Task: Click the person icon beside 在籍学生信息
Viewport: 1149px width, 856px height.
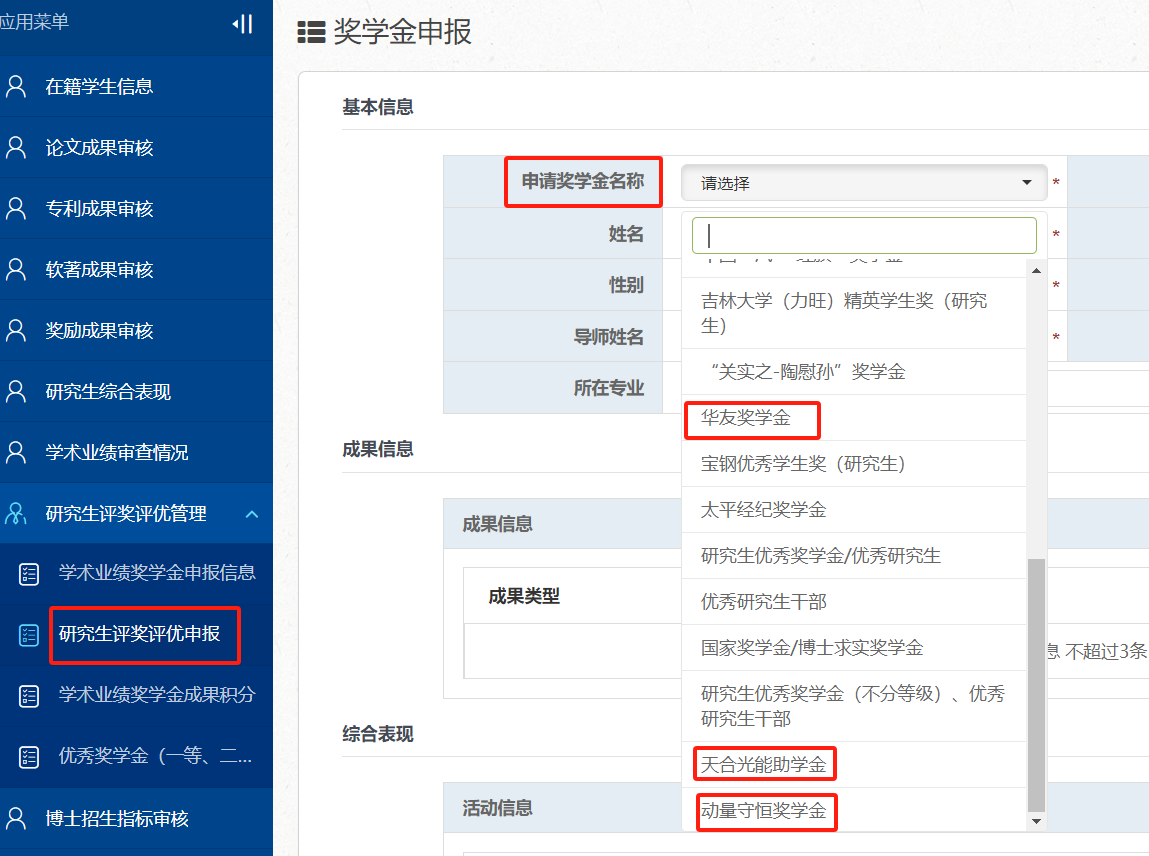Action: (16, 87)
